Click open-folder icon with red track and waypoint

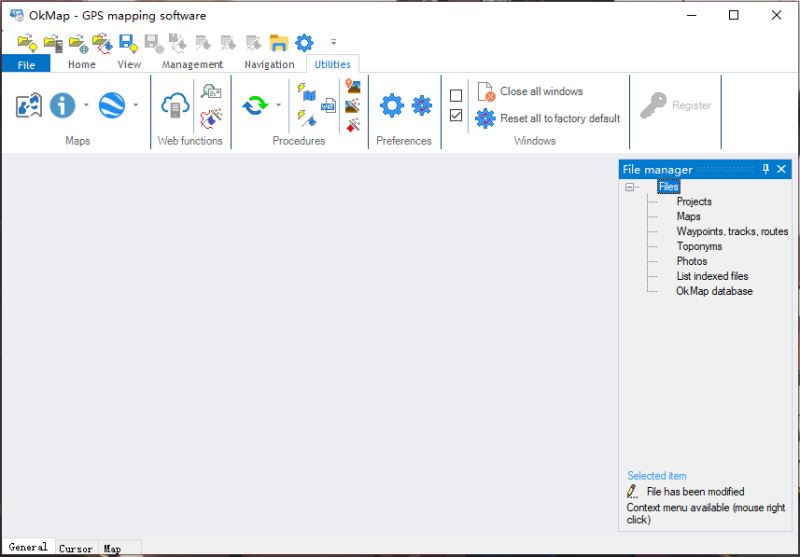point(103,43)
